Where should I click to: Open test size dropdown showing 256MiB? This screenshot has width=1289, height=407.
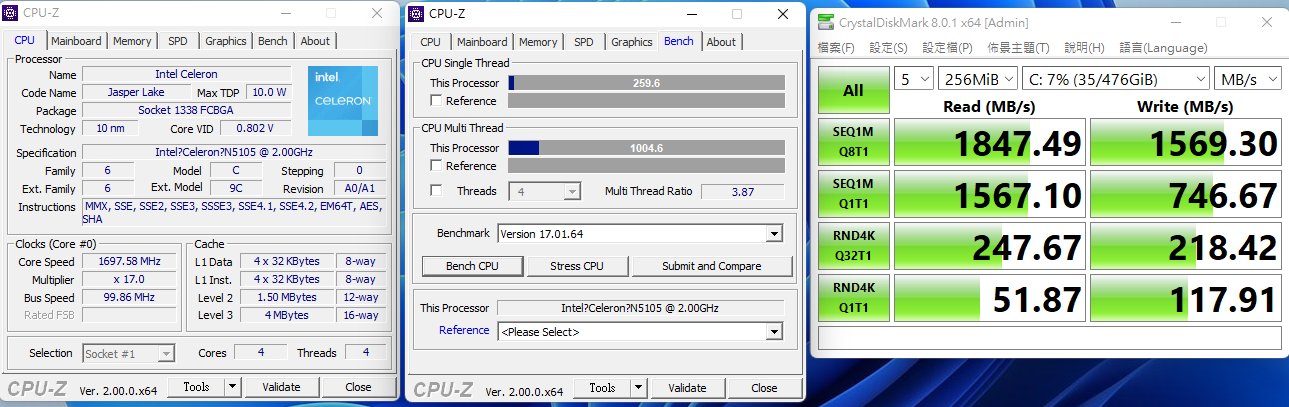click(x=978, y=79)
